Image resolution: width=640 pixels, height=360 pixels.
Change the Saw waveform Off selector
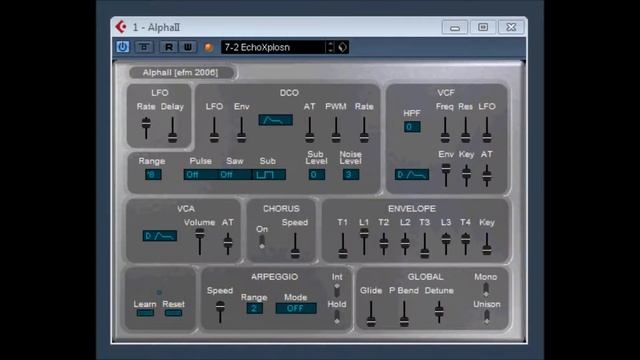tap(235, 175)
